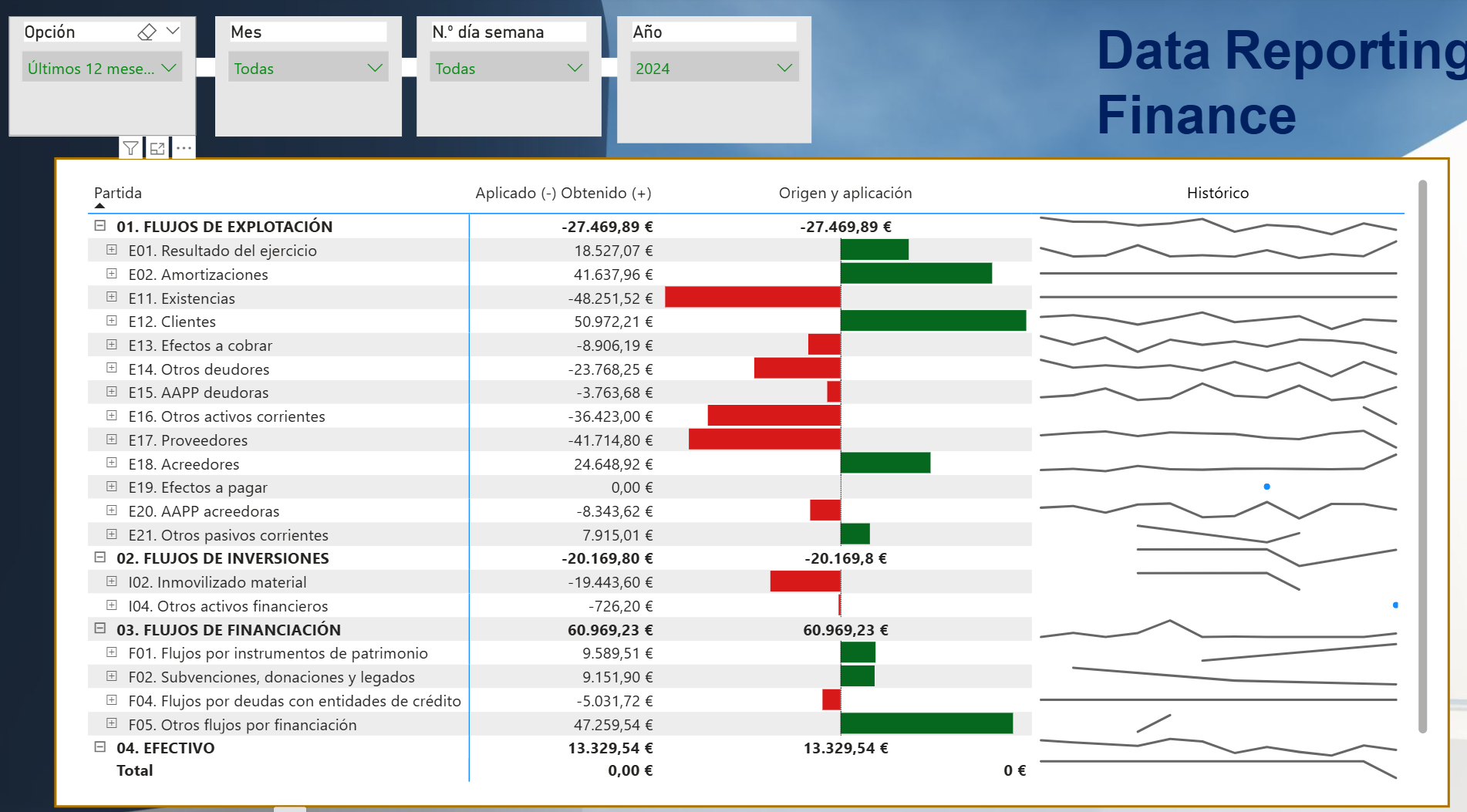The width and height of the screenshot is (1467, 812).
Task: Open the Últimos 12 meses dropdown
Action: 102,68
